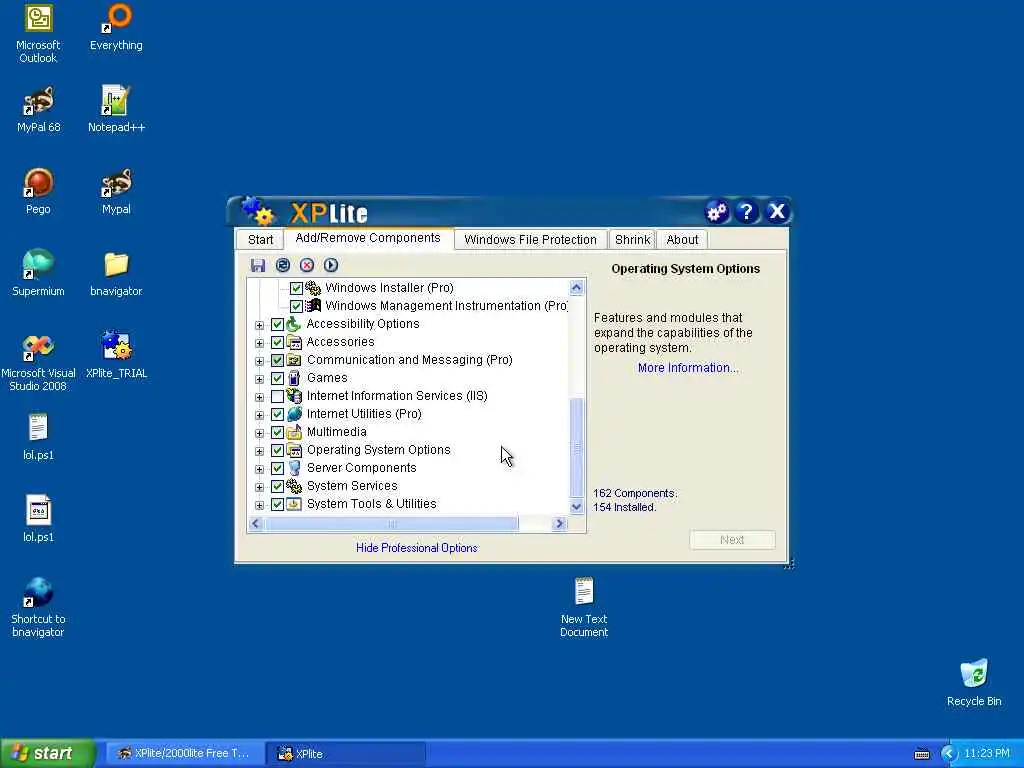Open the More Information link
The image size is (1024, 768).
tap(688, 368)
